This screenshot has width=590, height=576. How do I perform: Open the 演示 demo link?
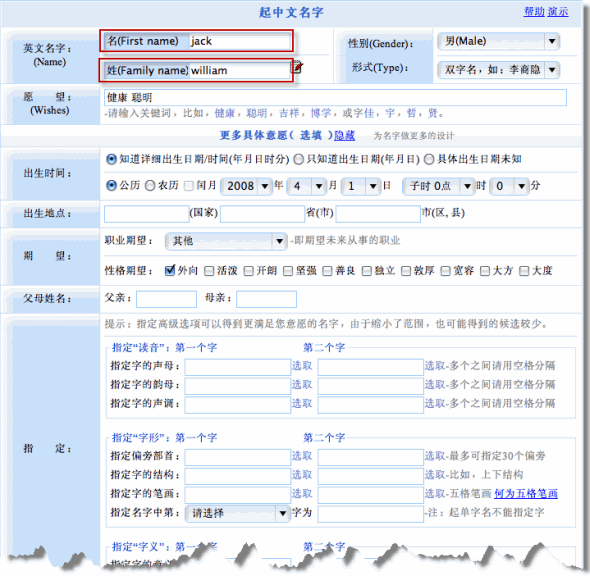tap(558, 12)
